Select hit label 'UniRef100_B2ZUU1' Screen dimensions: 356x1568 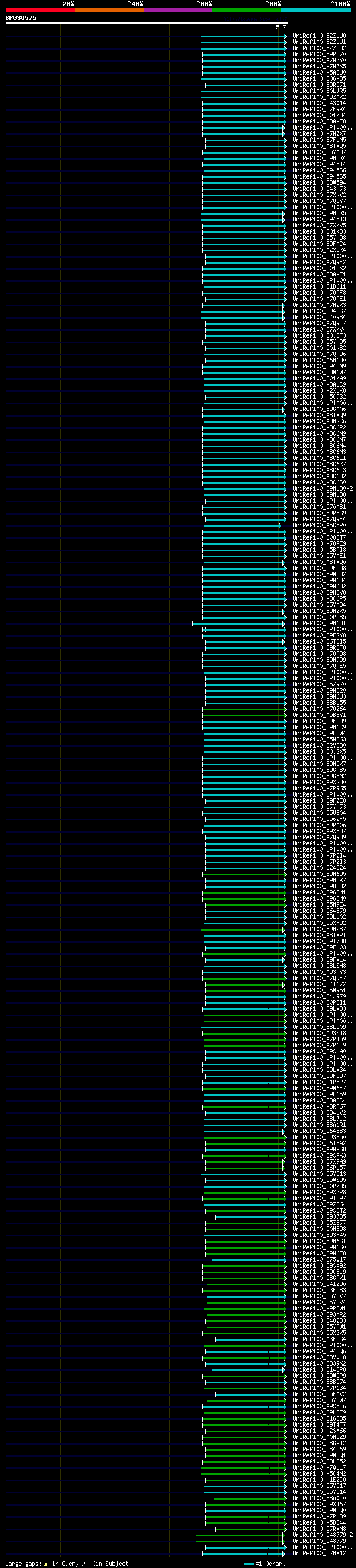319,42
